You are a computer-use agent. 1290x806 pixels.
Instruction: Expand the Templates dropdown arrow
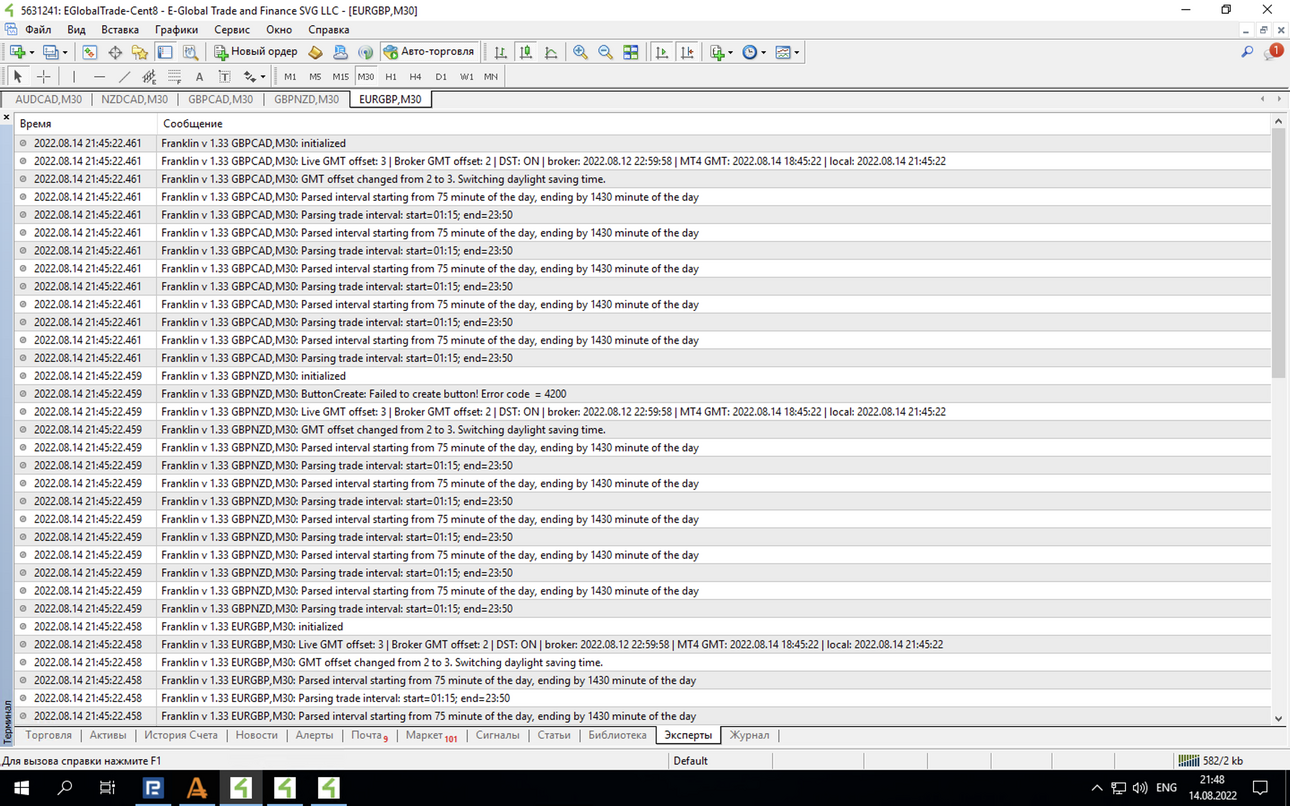pos(797,52)
